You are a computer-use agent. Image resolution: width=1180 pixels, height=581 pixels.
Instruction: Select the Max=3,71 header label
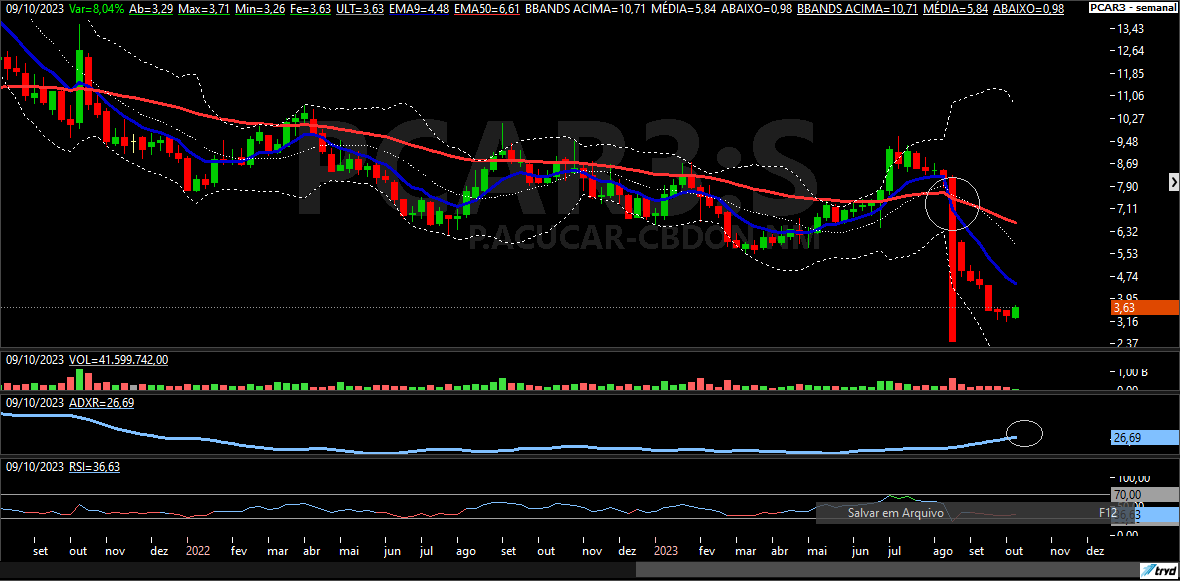click(x=202, y=9)
